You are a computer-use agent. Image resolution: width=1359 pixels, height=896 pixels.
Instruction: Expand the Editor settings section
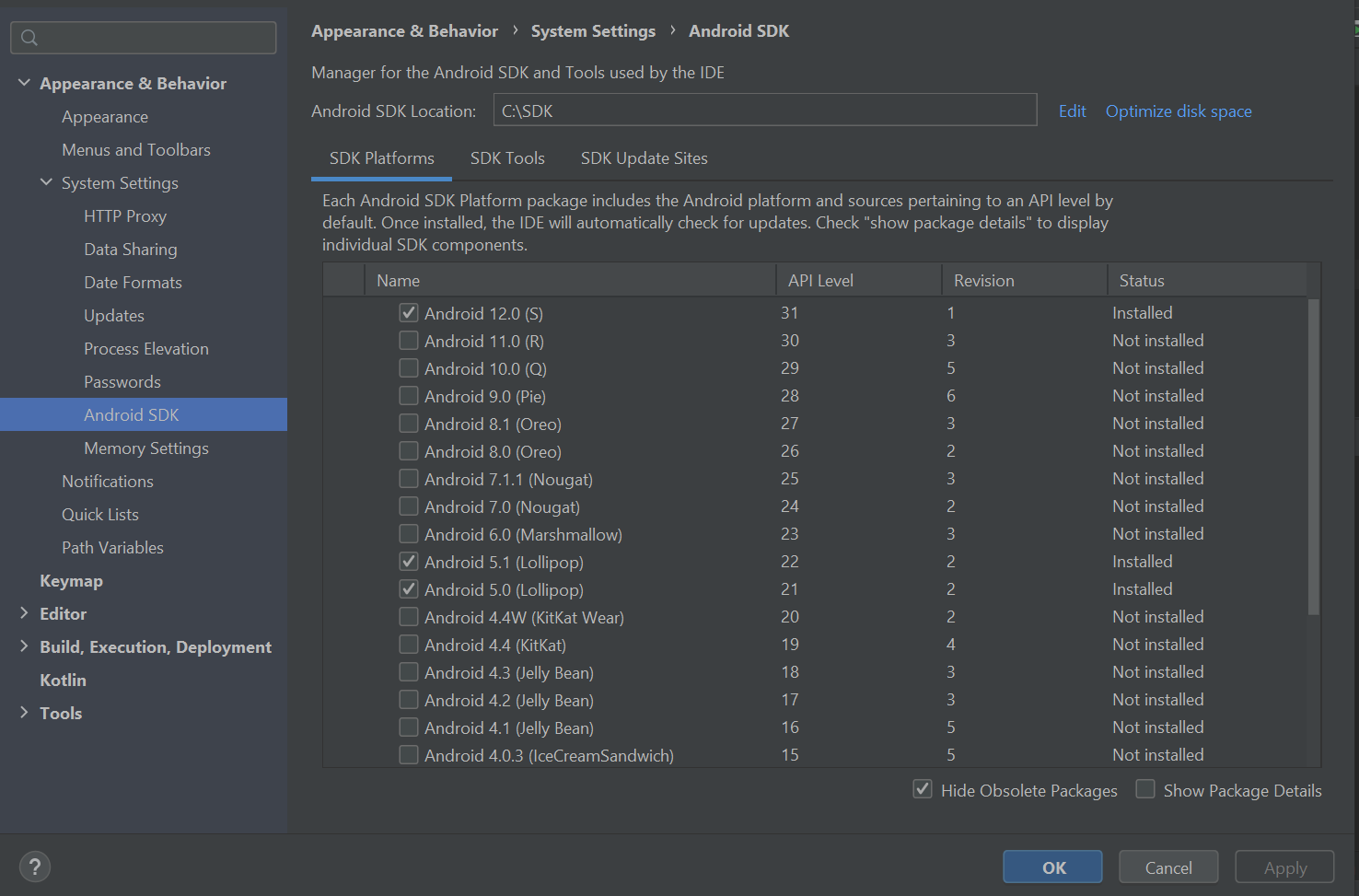pos(24,613)
